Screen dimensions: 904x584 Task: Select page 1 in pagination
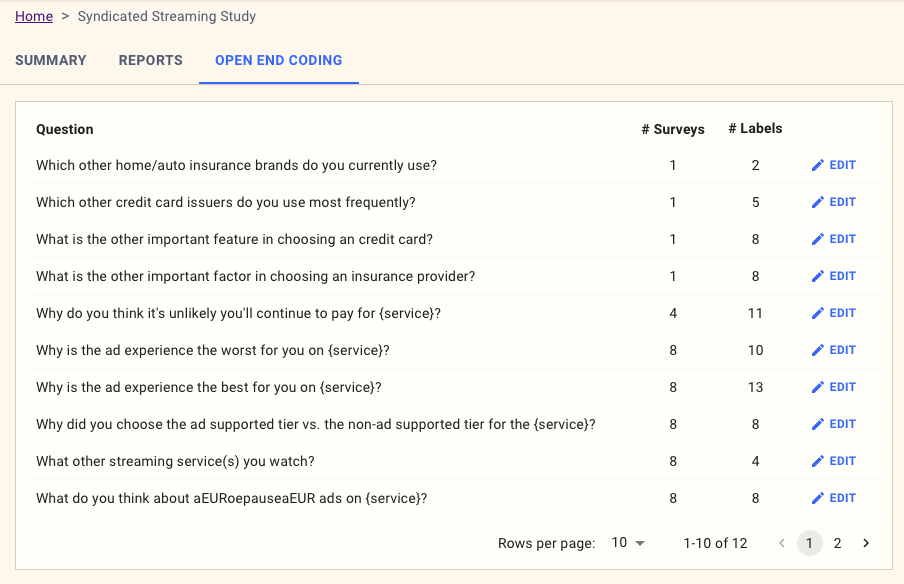pos(810,543)
